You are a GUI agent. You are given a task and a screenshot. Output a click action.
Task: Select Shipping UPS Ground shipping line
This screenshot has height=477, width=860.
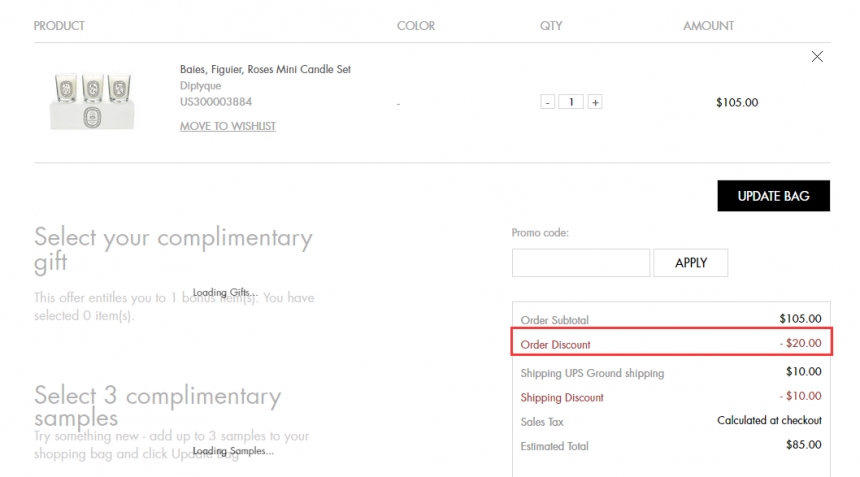click(x=592, y=373)
